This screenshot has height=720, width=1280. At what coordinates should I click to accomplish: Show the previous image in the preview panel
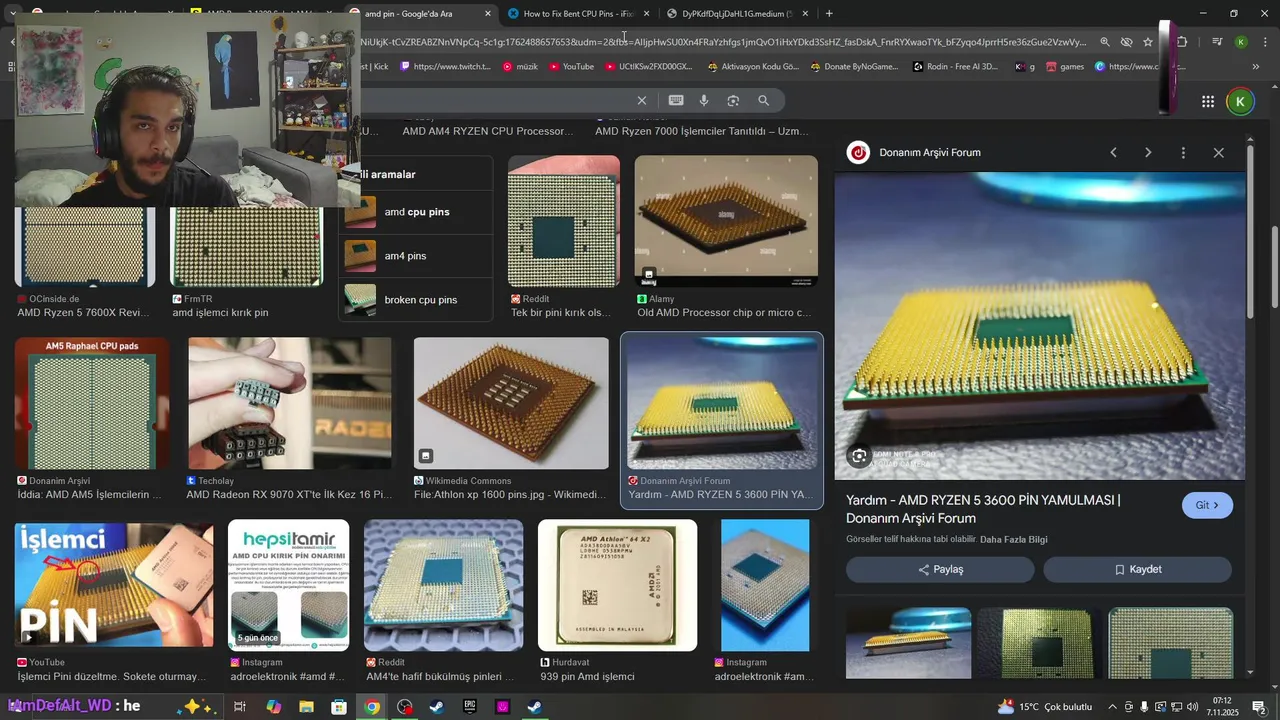(1113, 152)
